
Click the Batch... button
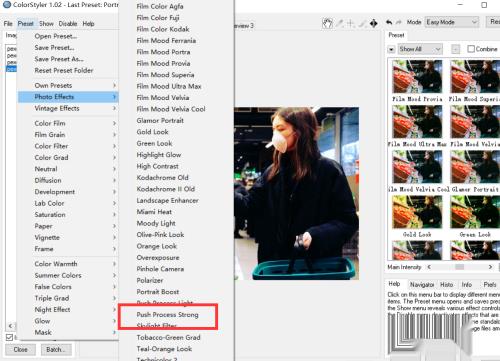pos(56,350)
